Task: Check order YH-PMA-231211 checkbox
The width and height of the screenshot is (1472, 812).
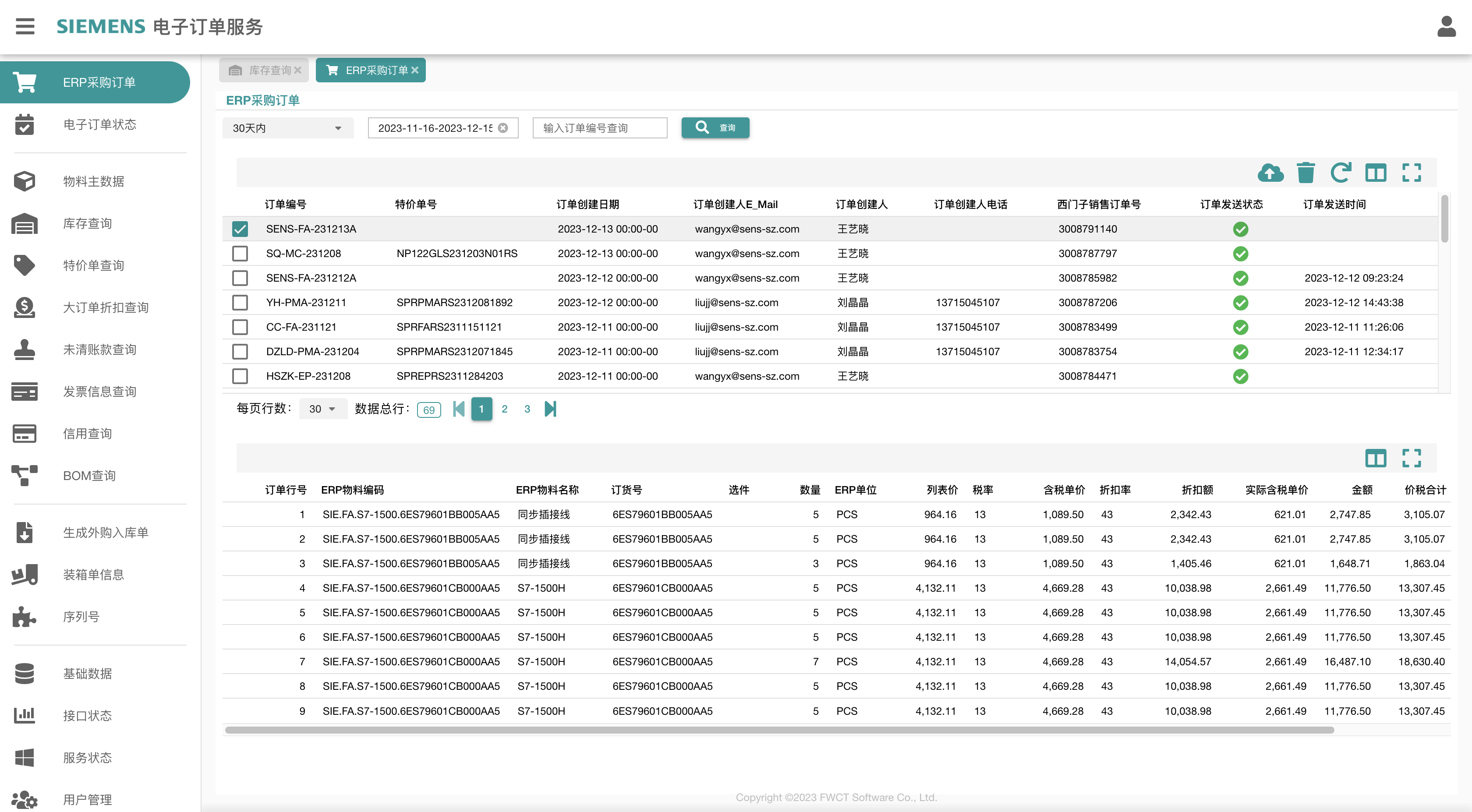Action: click(x=240, y=303)
